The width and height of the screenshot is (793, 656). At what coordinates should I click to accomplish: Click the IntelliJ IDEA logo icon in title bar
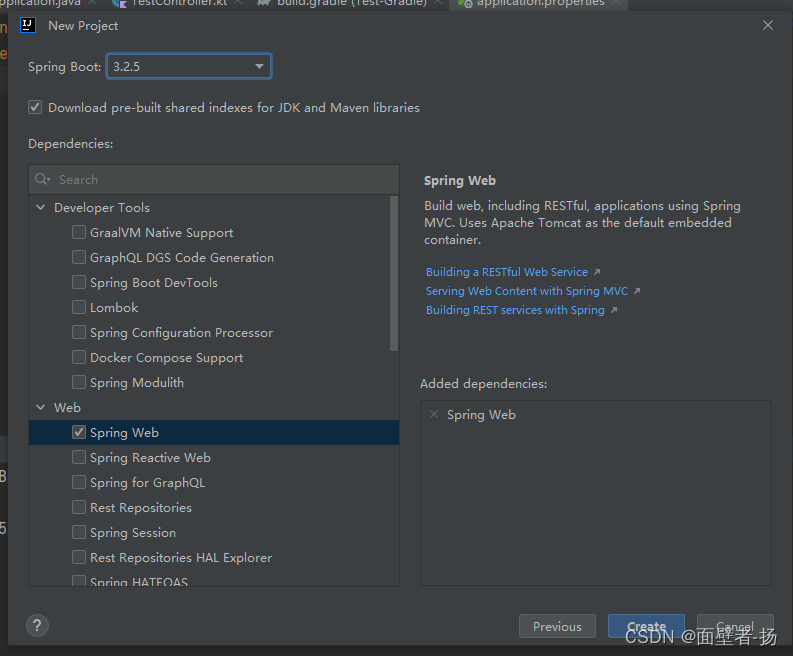pyautogui.click(x=28, y=25)
